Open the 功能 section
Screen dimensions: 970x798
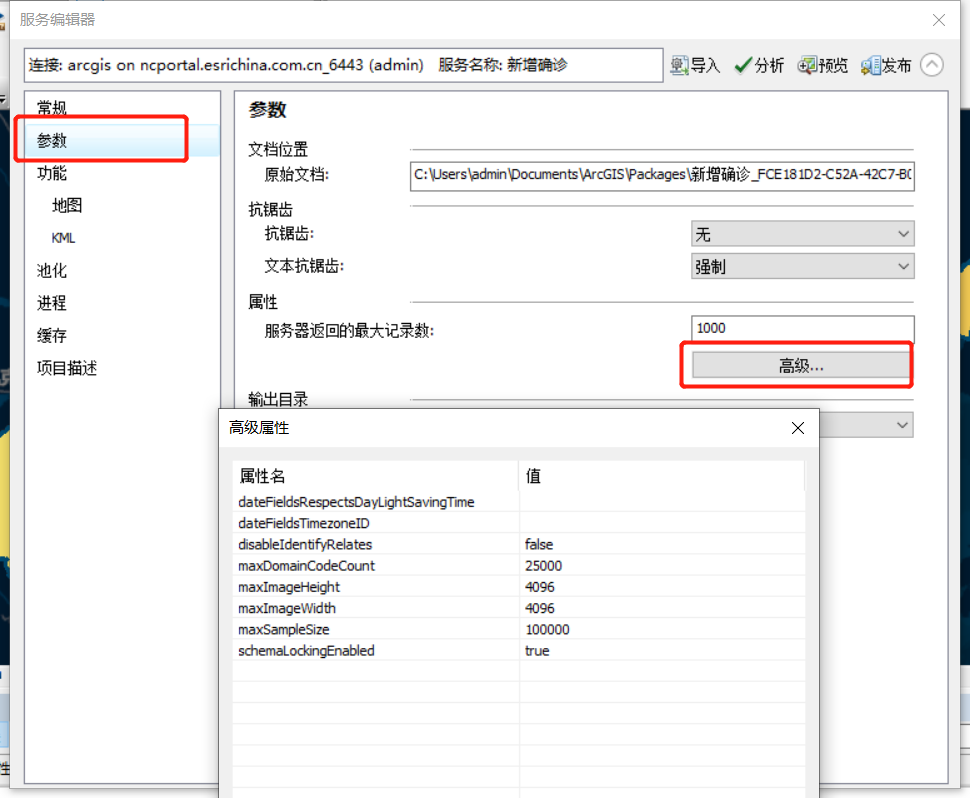click(52, 173)
